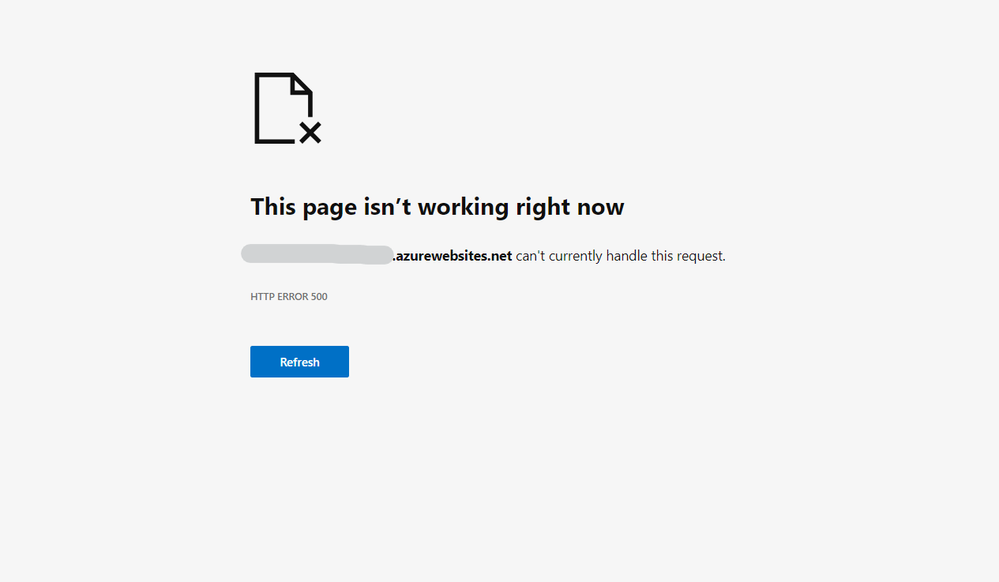Hit the blue Refresh button
This screenshot has height=582, width=999.
299,361
